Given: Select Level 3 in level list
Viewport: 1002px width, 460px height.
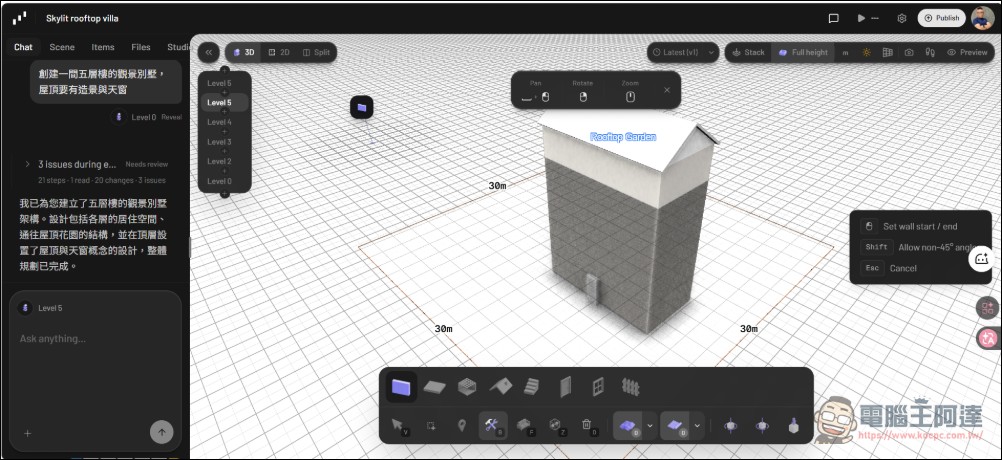Looking at the screenshot, I should tap(219, 142).
